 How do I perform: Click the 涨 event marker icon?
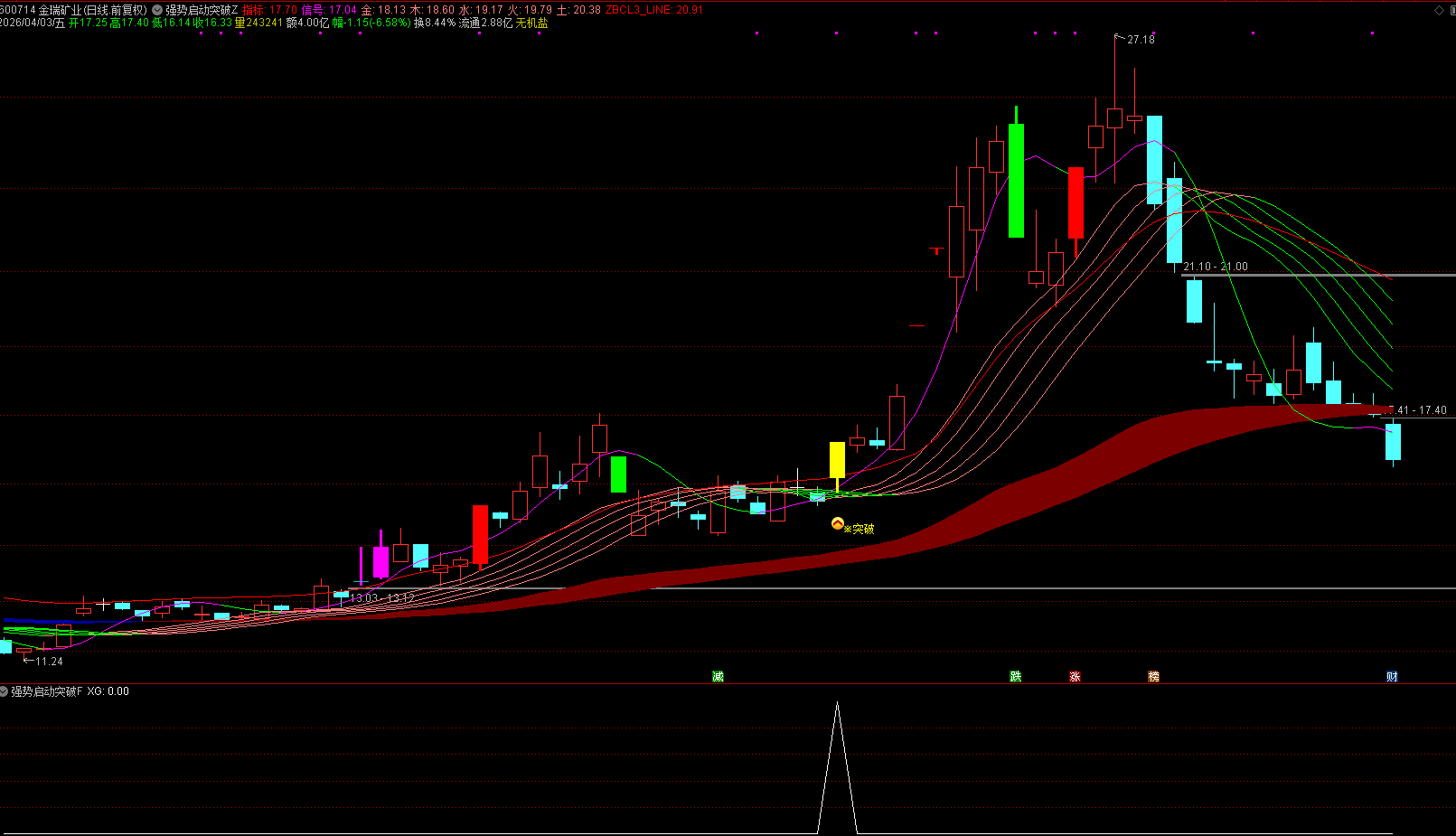point(1075,676)
